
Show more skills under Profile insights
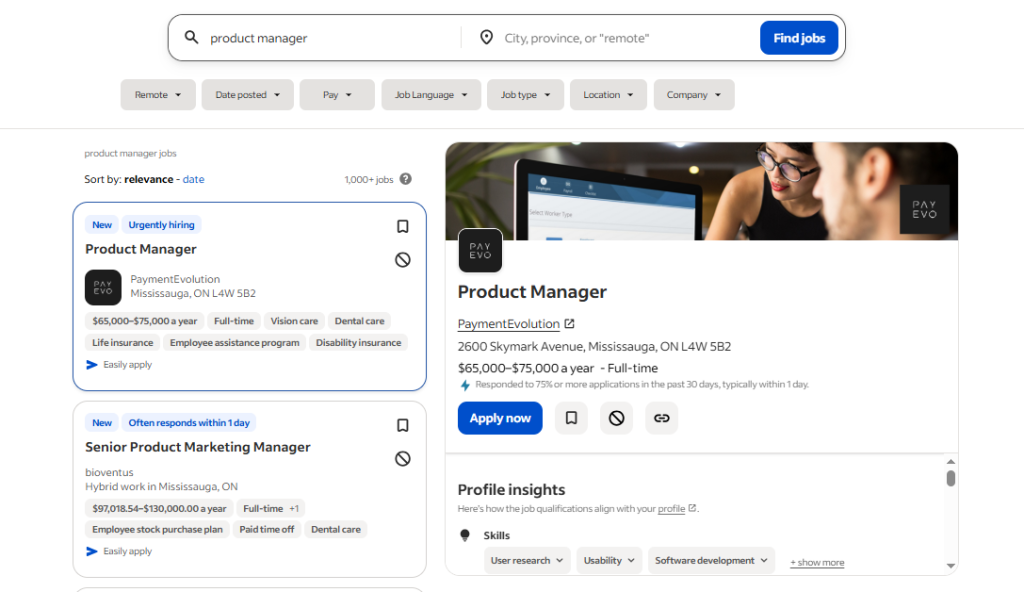pos(816,562)
